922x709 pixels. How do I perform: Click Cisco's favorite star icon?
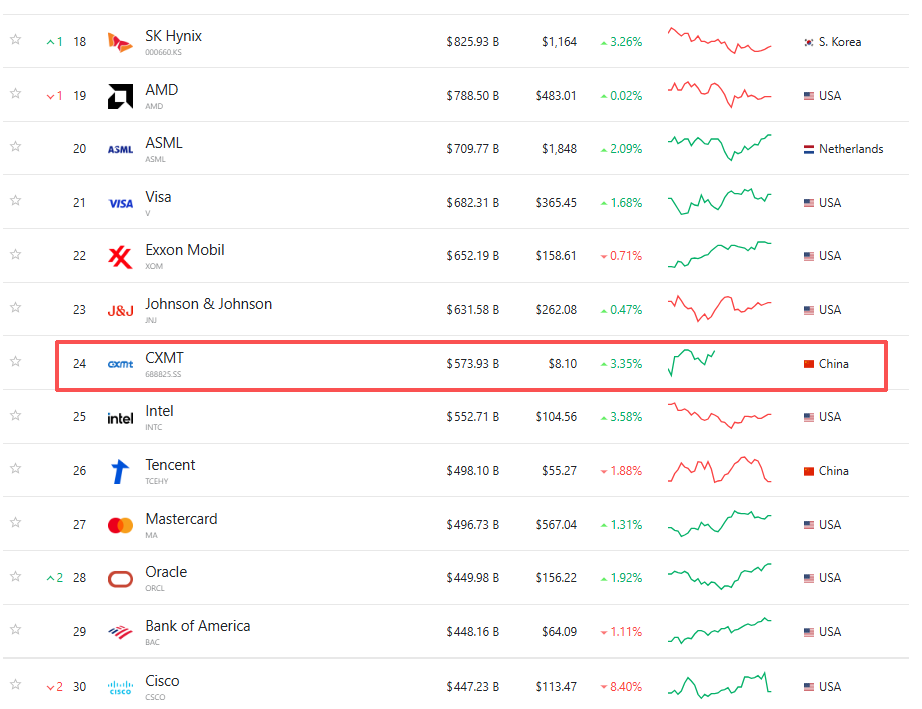[x=16, y=684]
